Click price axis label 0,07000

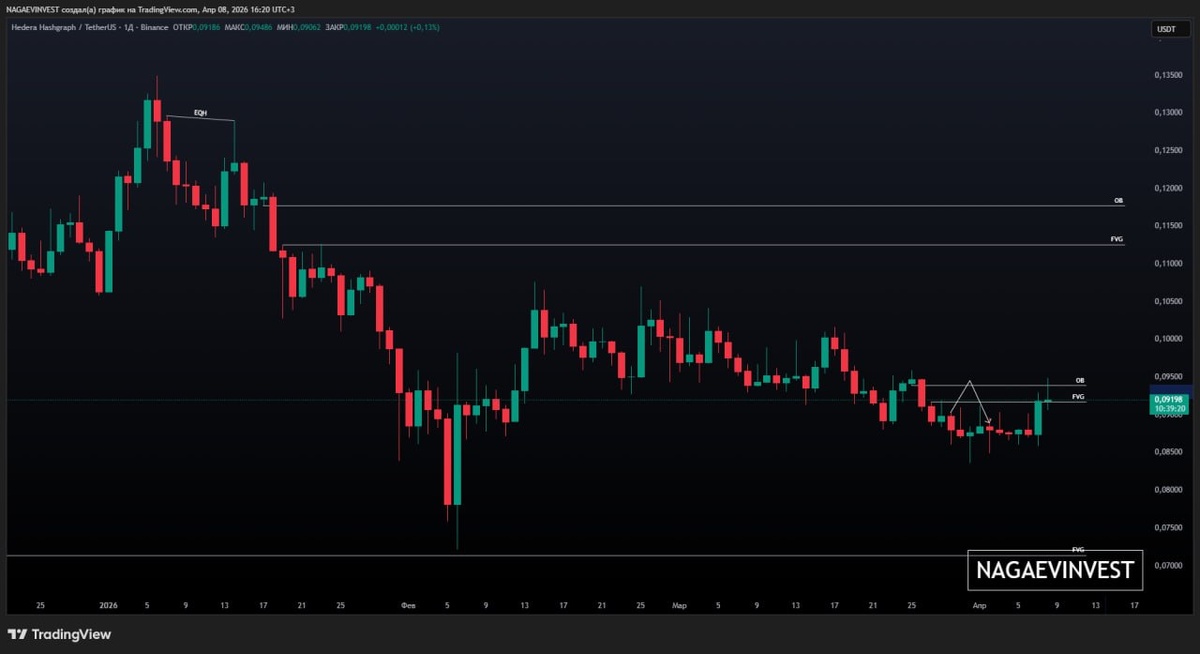point(1169,565)
